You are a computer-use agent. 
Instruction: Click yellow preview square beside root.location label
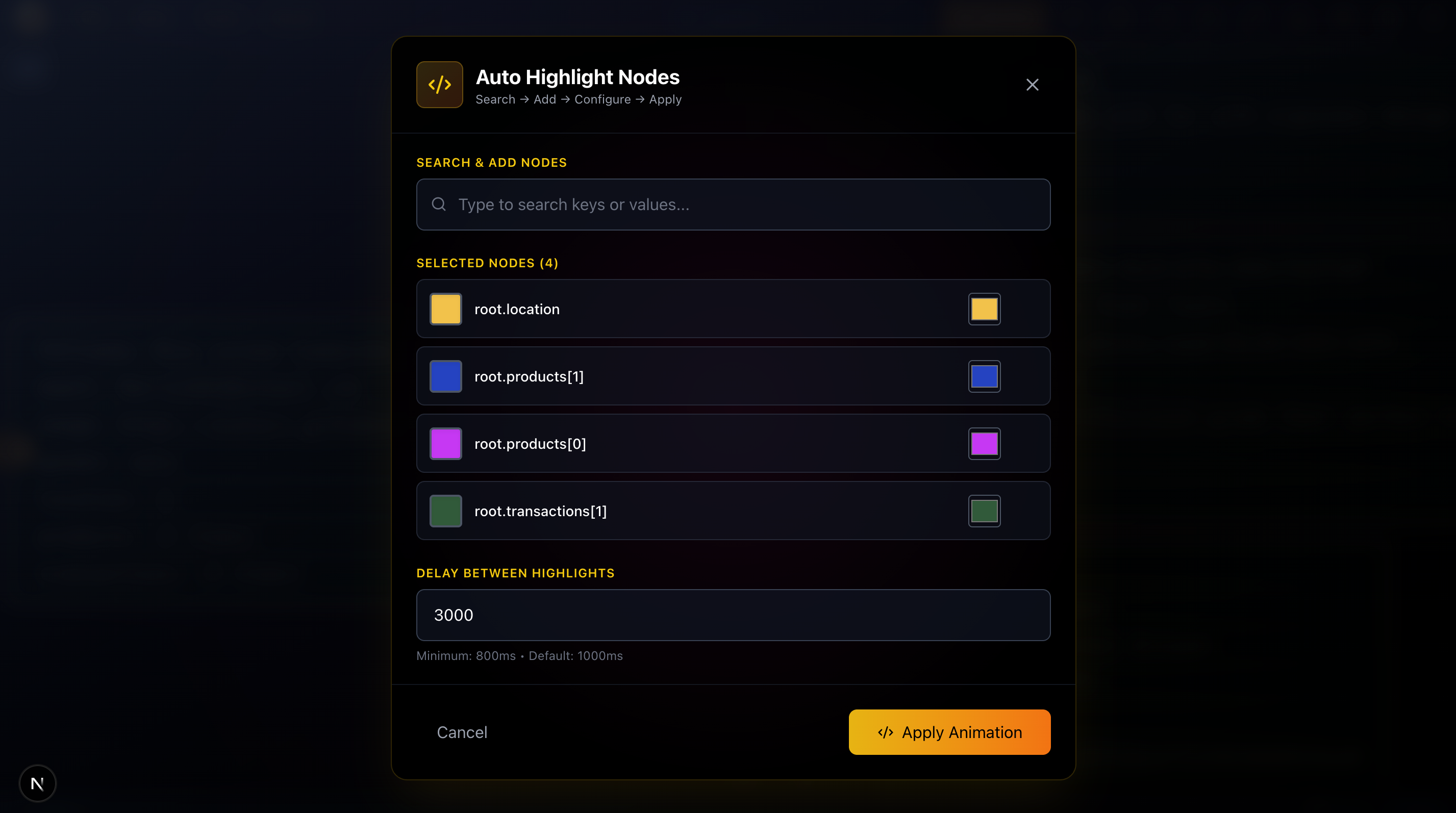[445, 309]
